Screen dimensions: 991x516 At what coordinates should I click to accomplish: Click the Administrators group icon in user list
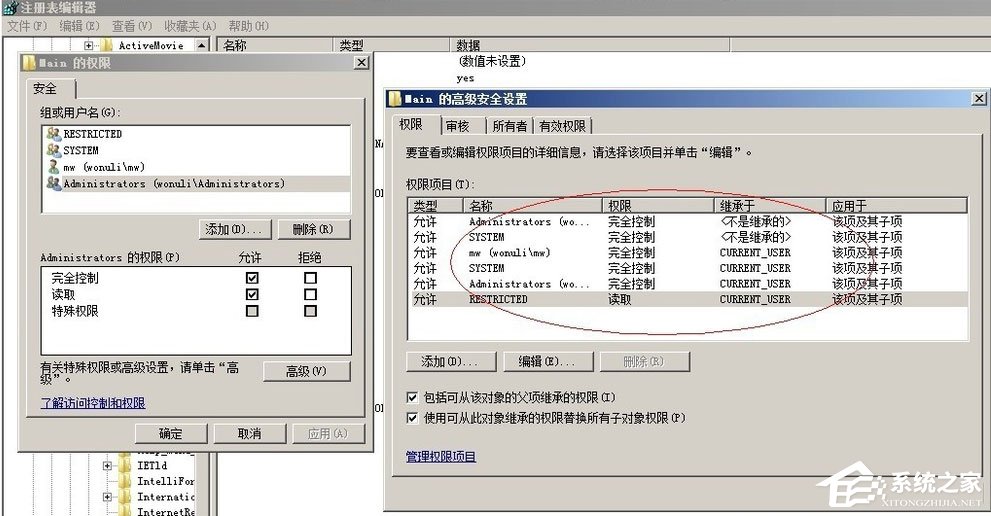click(53, 184)
